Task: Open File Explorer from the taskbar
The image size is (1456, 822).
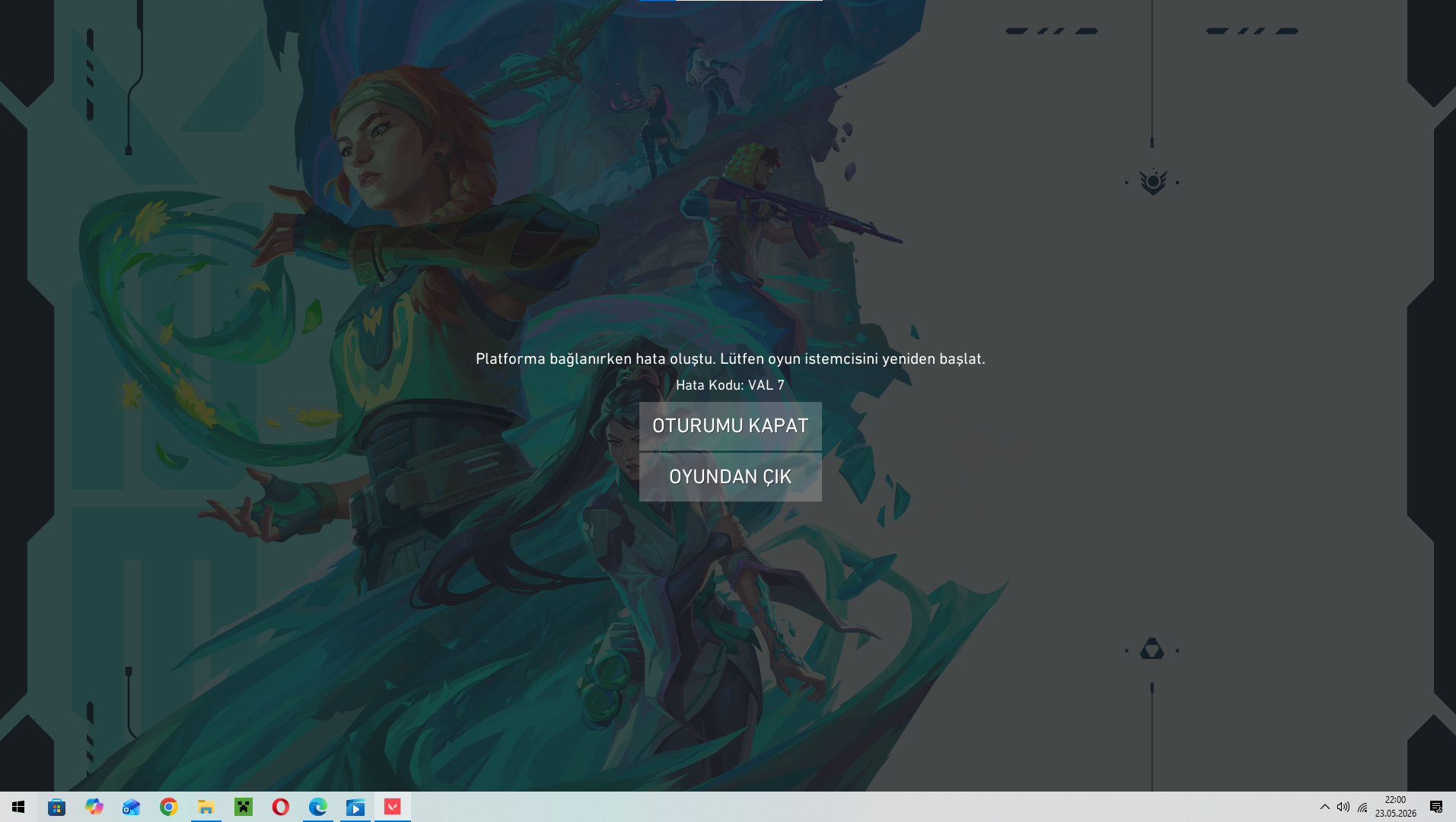Action: tap(205, 807)
